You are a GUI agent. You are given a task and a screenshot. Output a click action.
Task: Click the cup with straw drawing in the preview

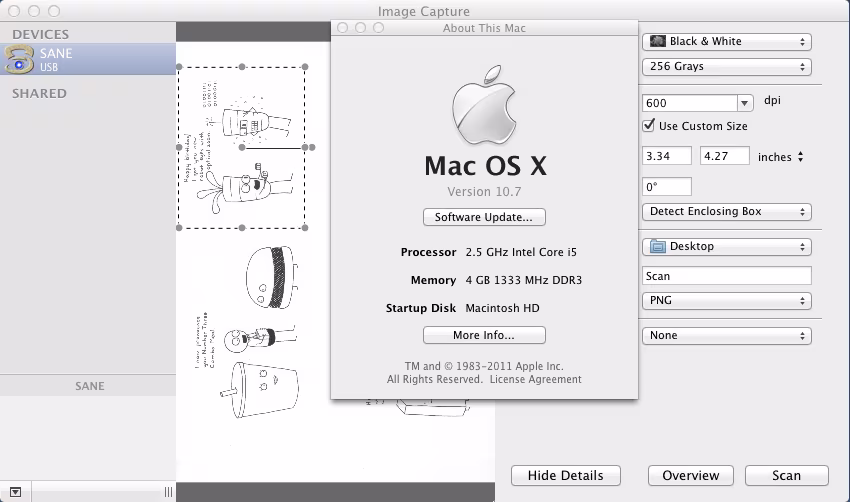tap(260, 389)
